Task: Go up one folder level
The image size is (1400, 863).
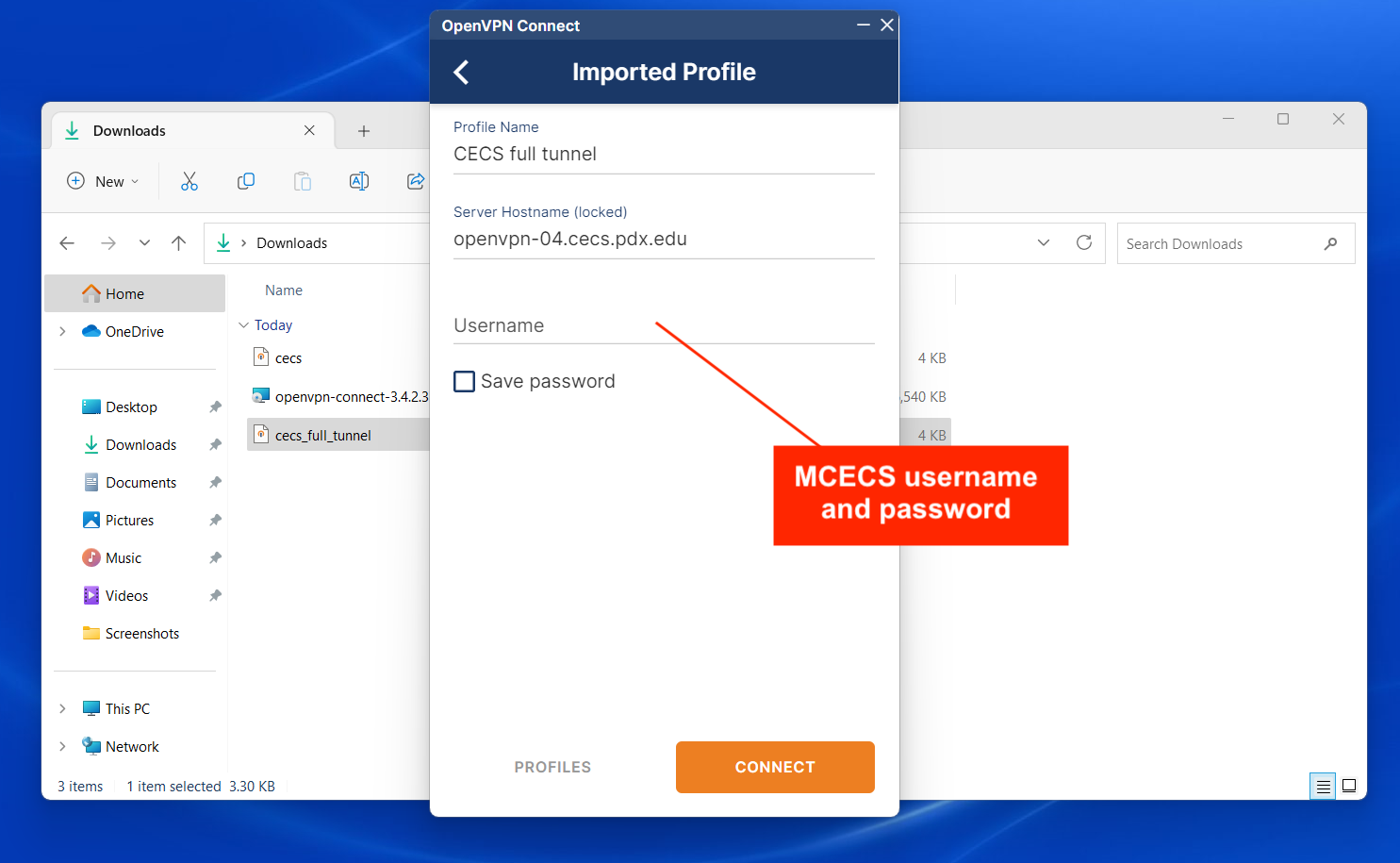Action: [x=179, y=243]
